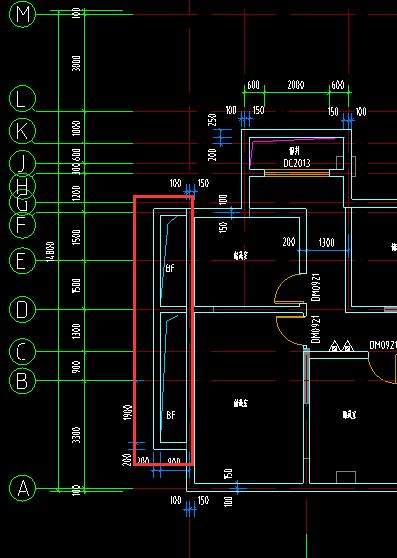Select the grid axis bubble K

22,131
